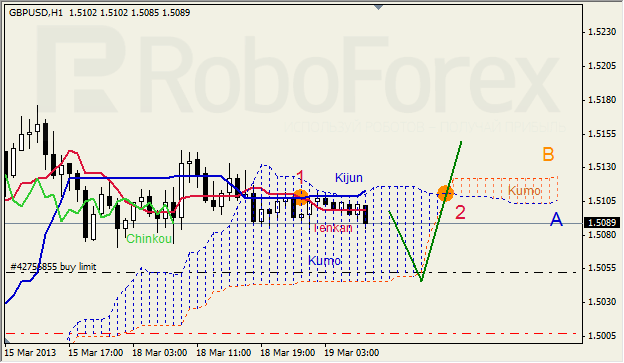The width and height of the screenshot is (624, 363).
Task: Click the 15 Mar 17:00 time label
Action: pyautogui.click(x=96, y=353)
